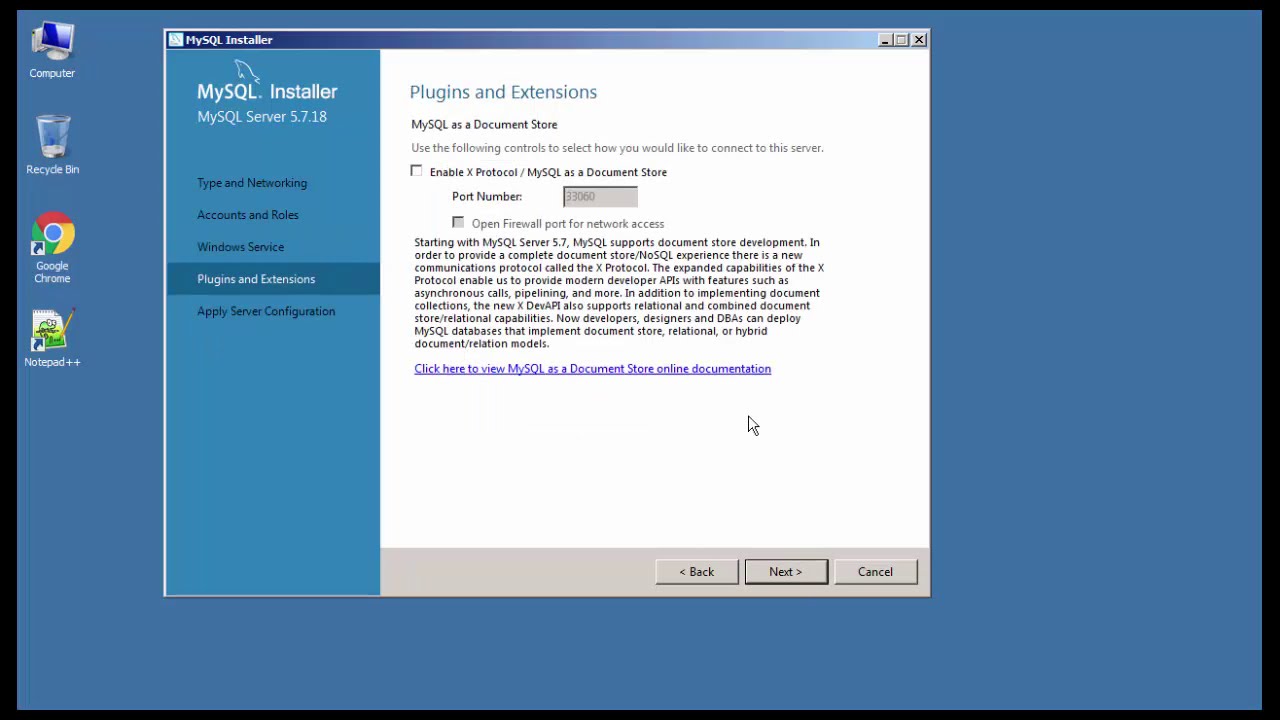Launch Google Chrome from the desktop
The width and height of the screenshot is (1280, 720).
(52, 248)
